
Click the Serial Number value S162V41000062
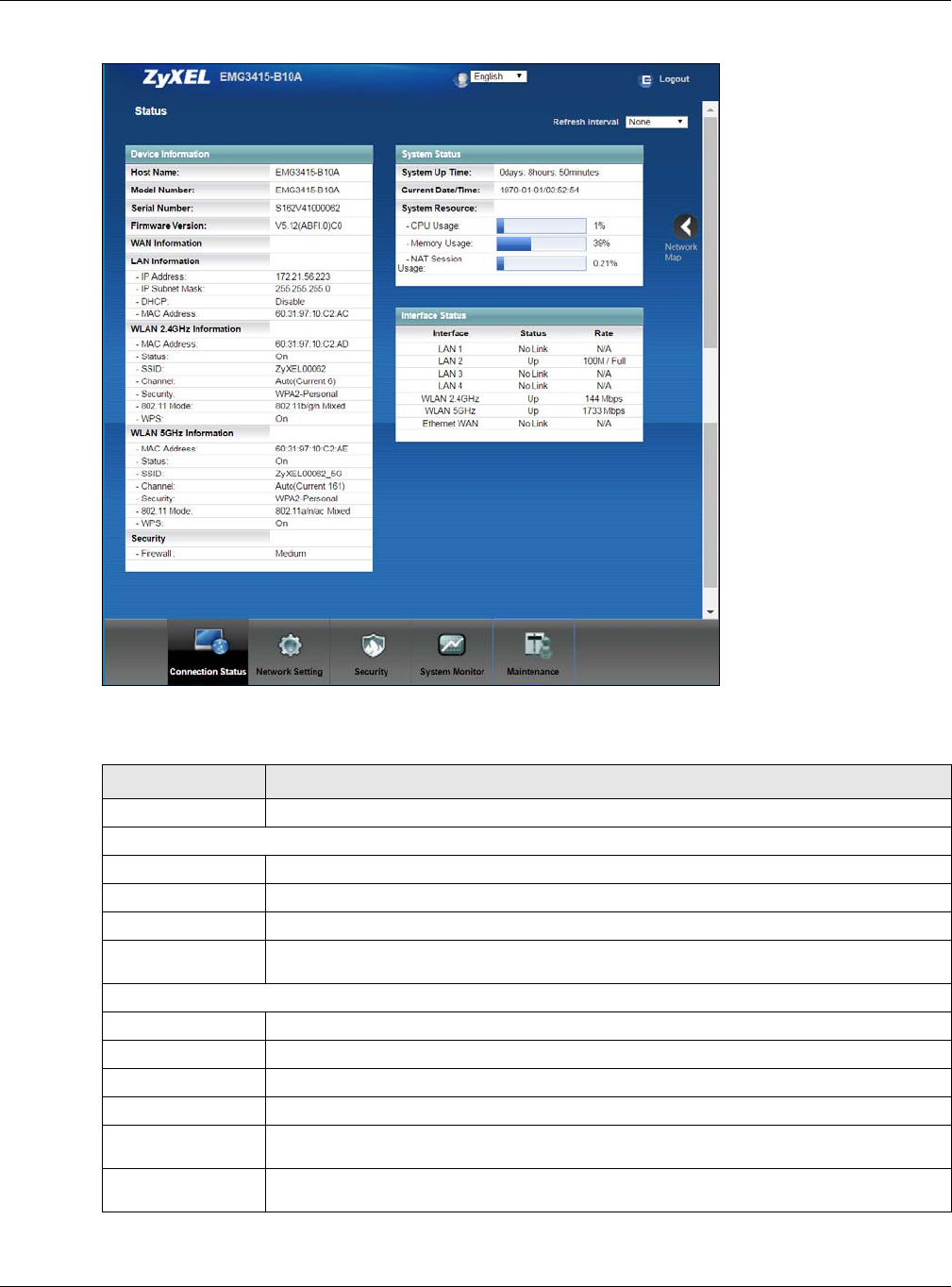tap(308, 209)
